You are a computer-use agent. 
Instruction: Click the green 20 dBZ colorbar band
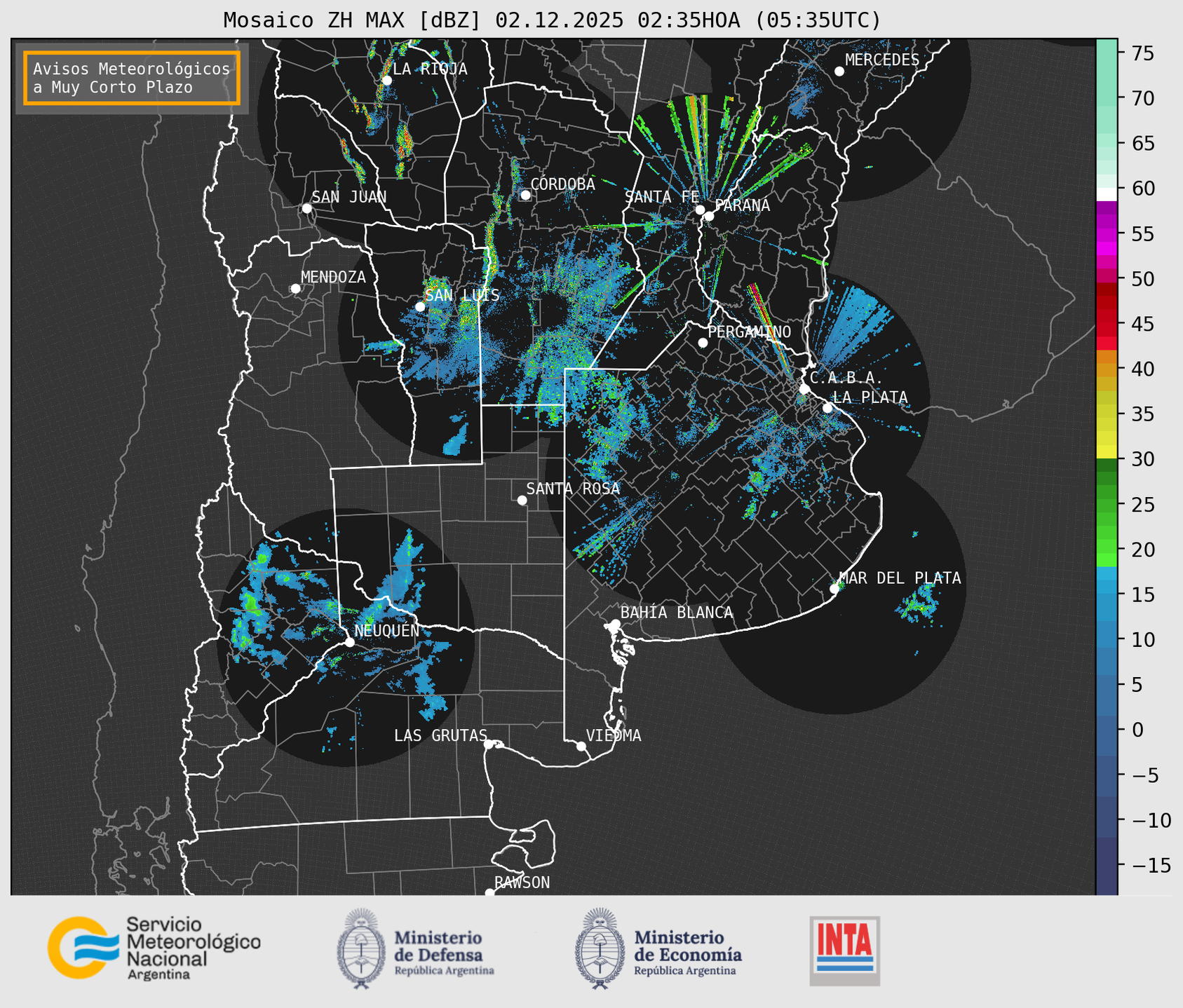[x=1107, y=549]
